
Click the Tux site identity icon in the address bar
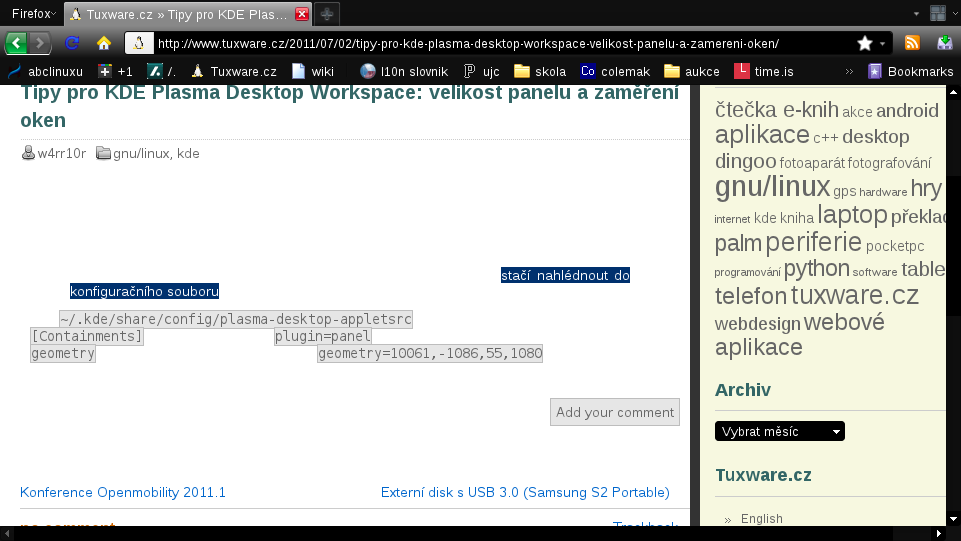click(139, 43)
